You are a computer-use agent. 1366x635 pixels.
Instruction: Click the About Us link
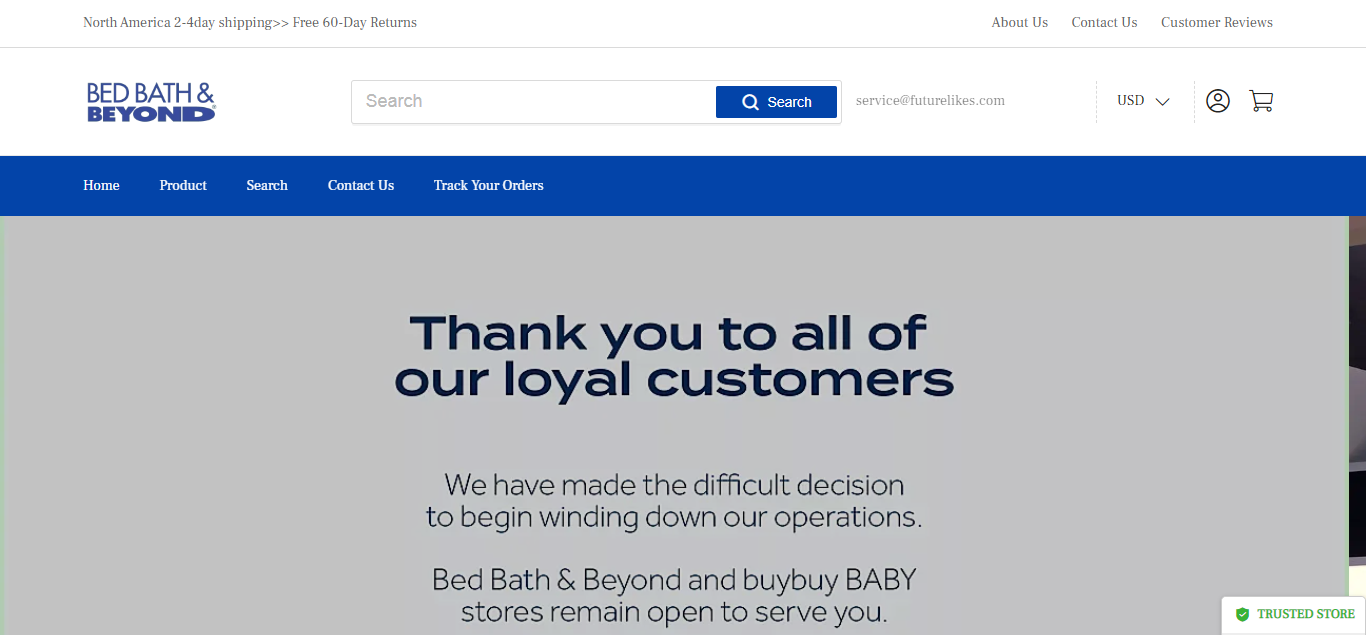pos(1019,22)
